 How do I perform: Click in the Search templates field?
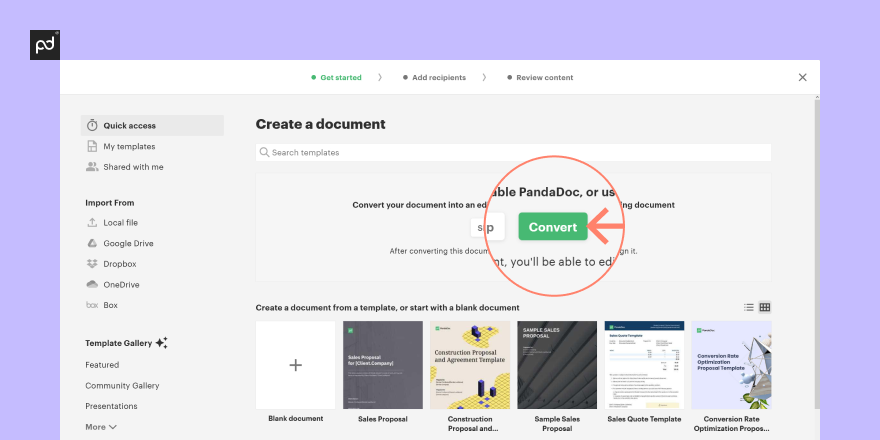[513, 153]
